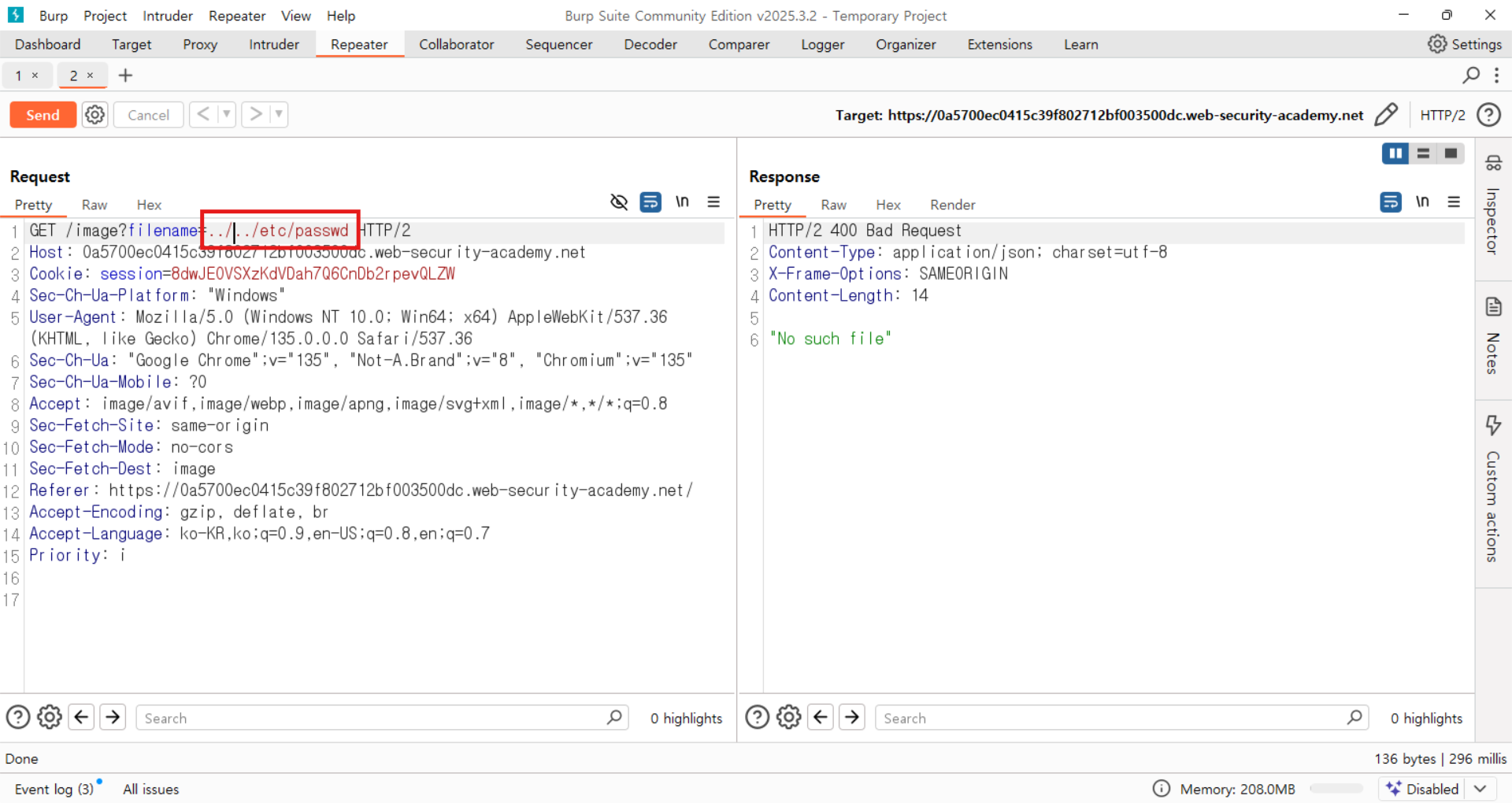Edit the target with the pencil icon
This screenshot has height=803, width=1512.
click(1386, 115)
